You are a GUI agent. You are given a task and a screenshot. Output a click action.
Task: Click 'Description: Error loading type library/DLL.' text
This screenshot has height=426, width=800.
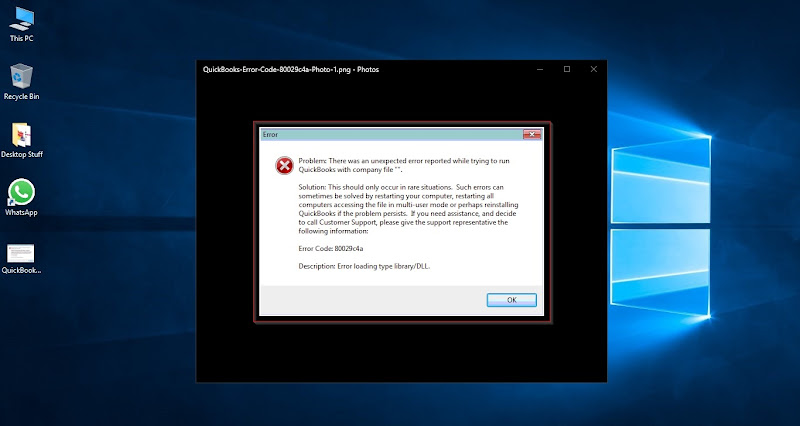tap(364, 266)
